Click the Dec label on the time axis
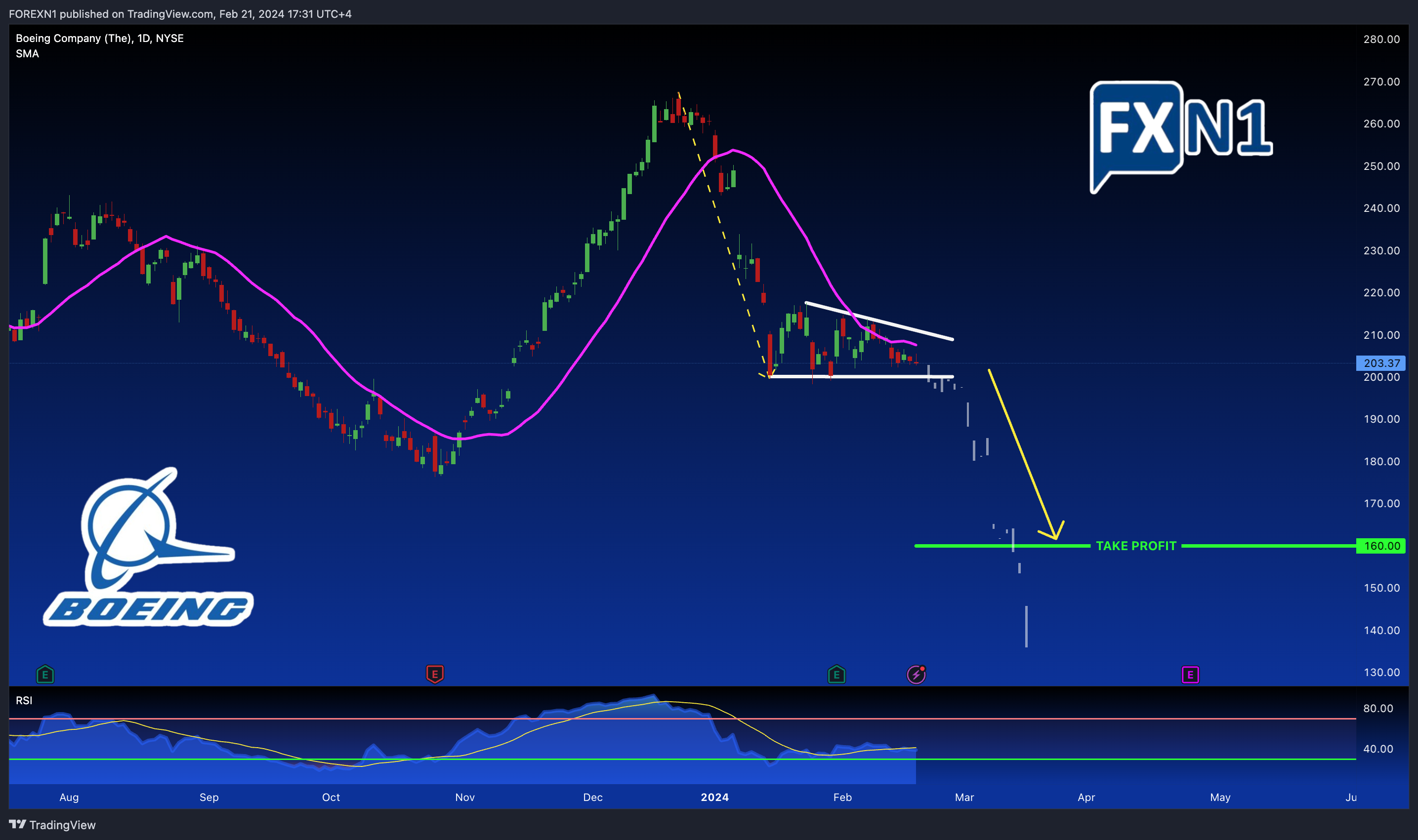Screen dimensions: 1418x840 coord(593,797)
